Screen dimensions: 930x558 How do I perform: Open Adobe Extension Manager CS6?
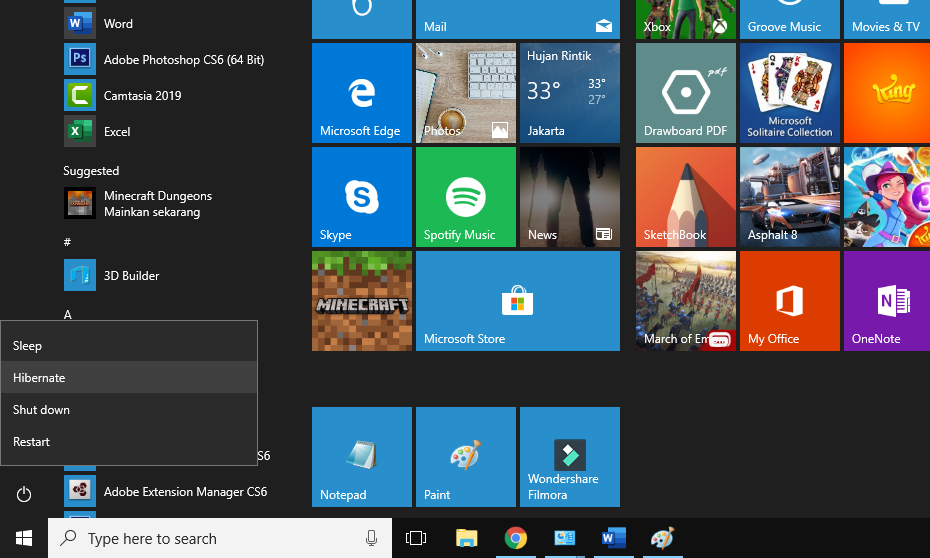pos(165,491)
